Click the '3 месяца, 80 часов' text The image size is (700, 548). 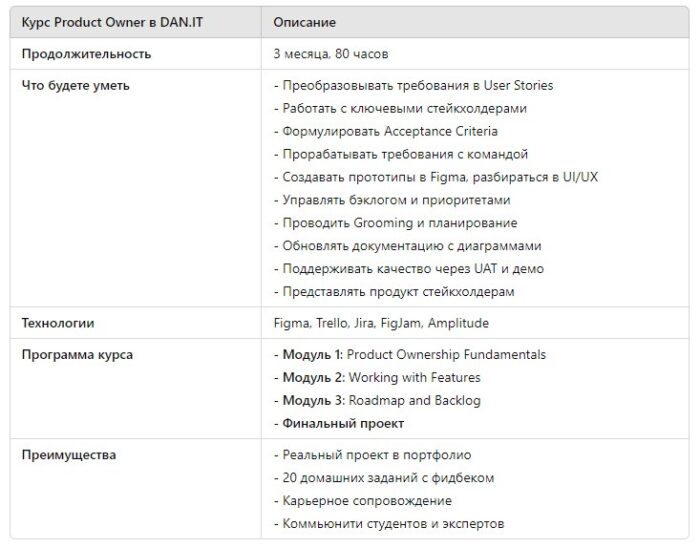pos(330,54)
